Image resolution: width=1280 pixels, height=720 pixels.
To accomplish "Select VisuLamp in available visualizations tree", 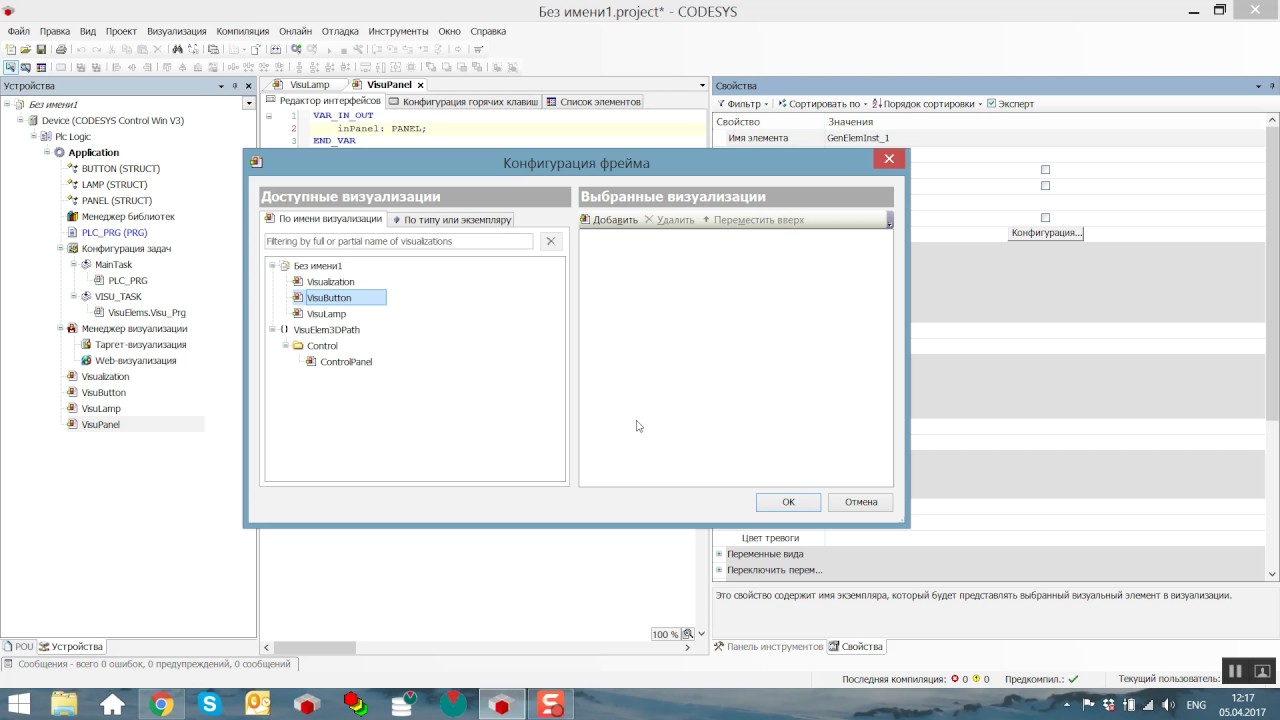I will [x=326, y=314].
